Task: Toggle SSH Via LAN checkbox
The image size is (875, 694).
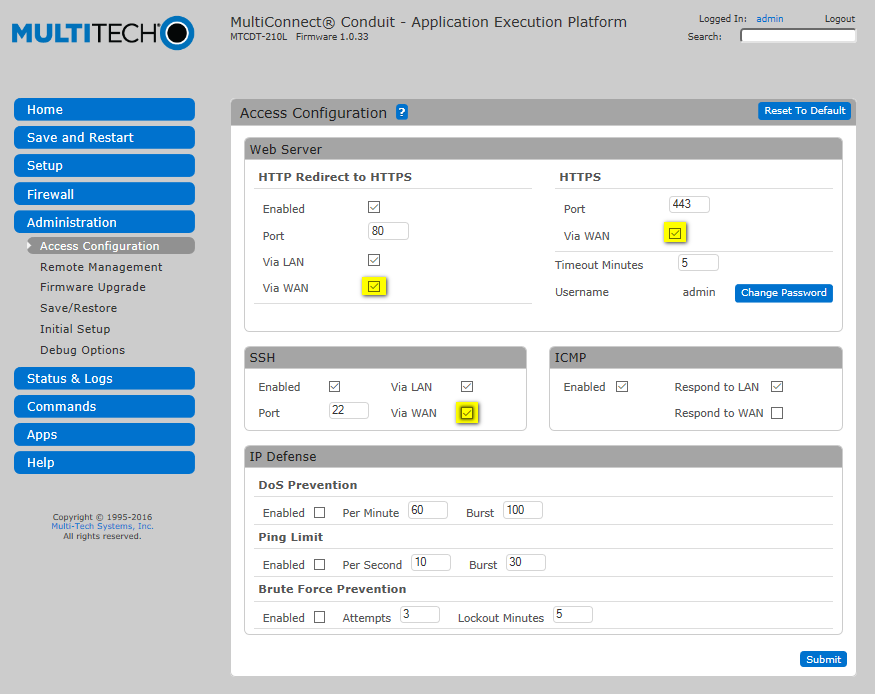Action: (x=467, y=387)
